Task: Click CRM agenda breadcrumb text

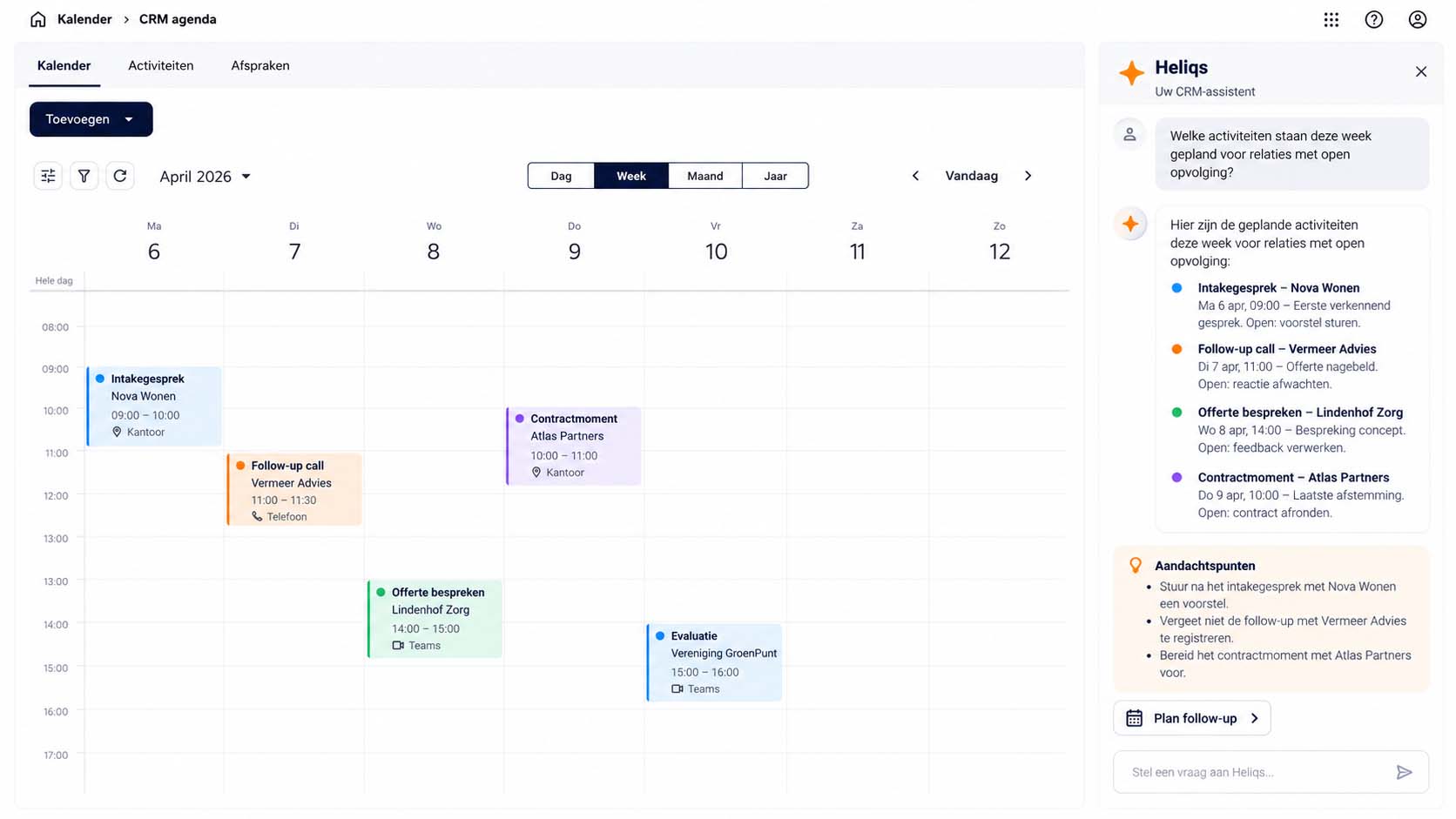Action: [178, 19]
